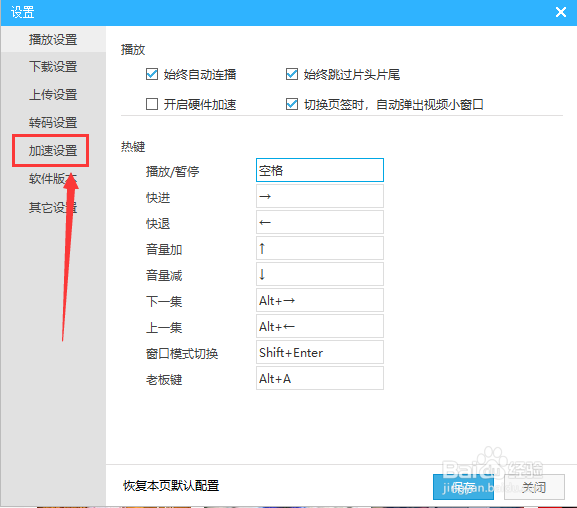Uncheck 始终自动连播 checkbox
The width and height of the screenshot is (577, 508).
(x=152, y=74)
